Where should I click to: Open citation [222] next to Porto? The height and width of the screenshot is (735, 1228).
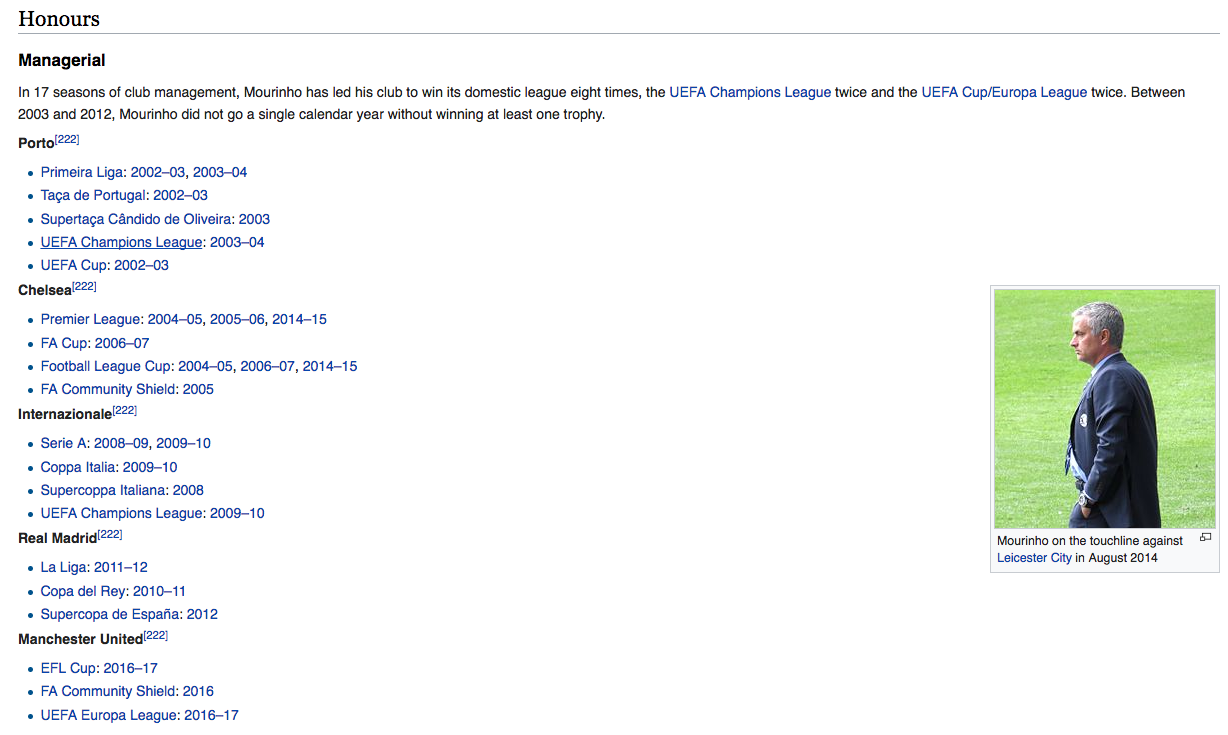click(67, 139)
